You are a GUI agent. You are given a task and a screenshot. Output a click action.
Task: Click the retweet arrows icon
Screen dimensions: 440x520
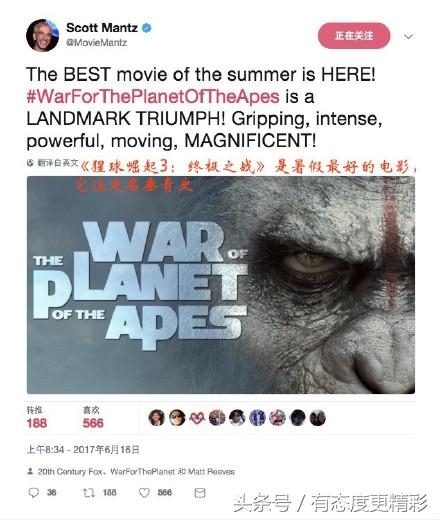click(88, 493)
